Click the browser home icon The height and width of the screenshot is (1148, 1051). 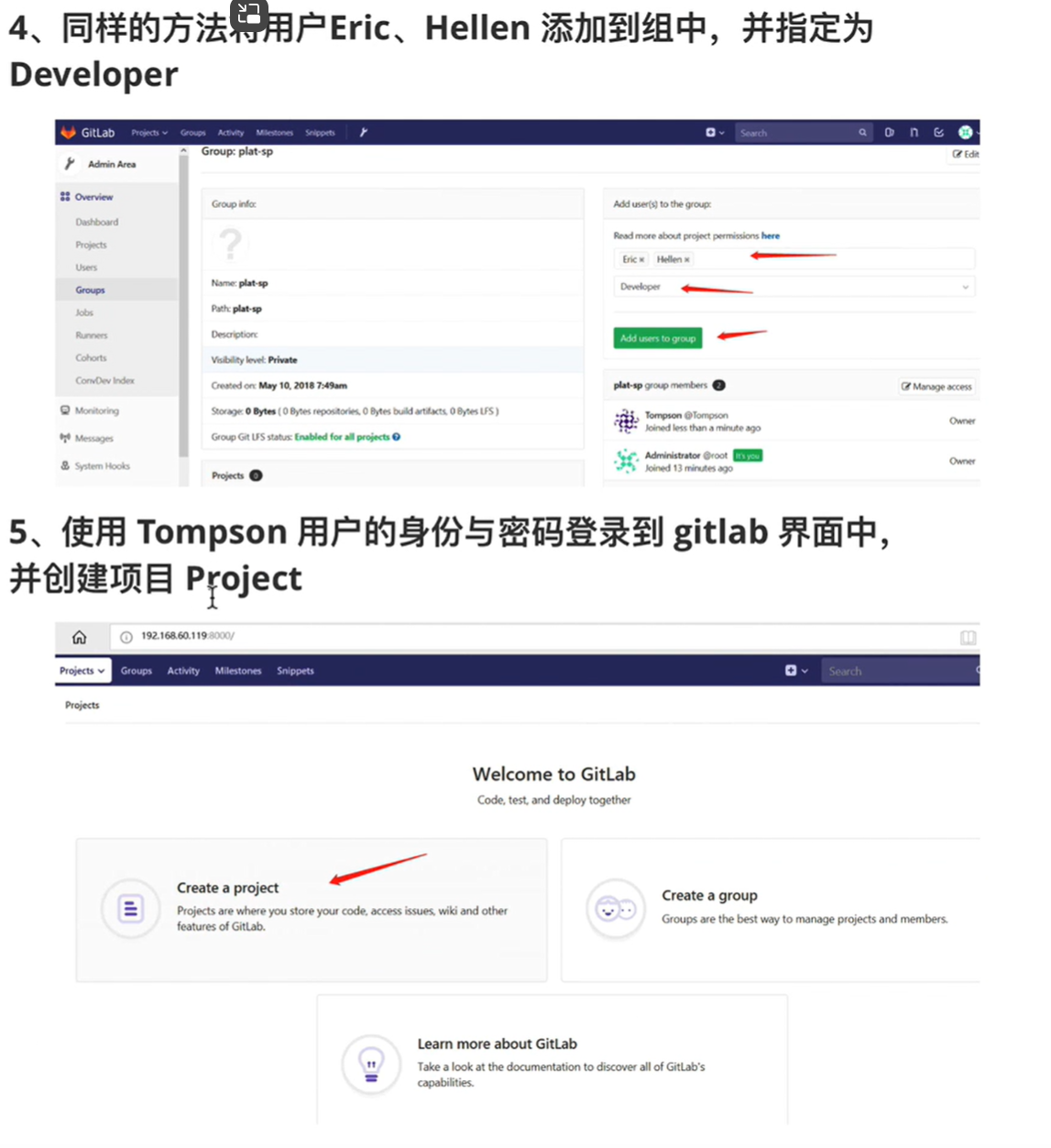tap(80, 637)
